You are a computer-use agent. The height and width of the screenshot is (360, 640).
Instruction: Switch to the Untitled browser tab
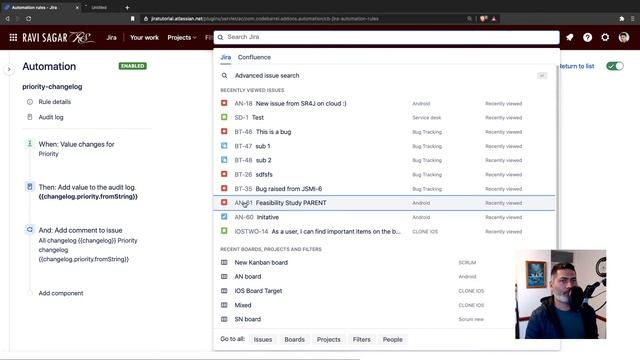click(99, 7)
